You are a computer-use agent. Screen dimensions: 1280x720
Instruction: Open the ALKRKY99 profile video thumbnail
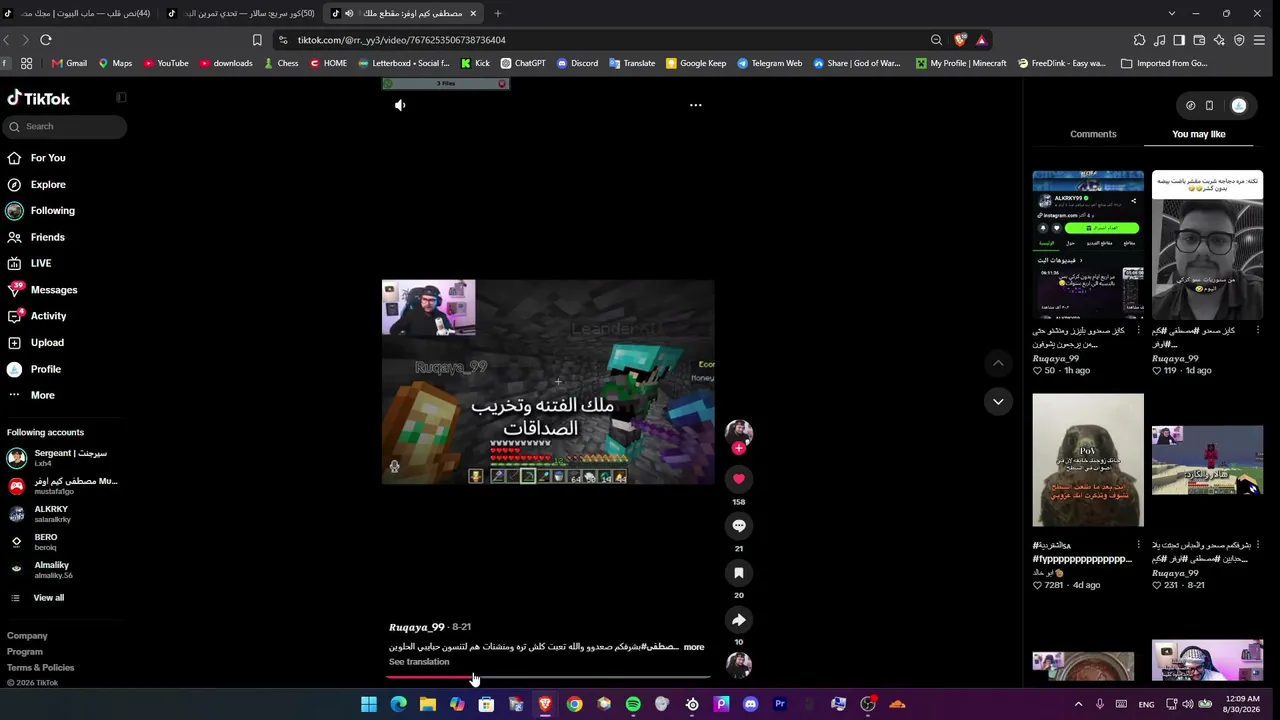click(1088, 245)
